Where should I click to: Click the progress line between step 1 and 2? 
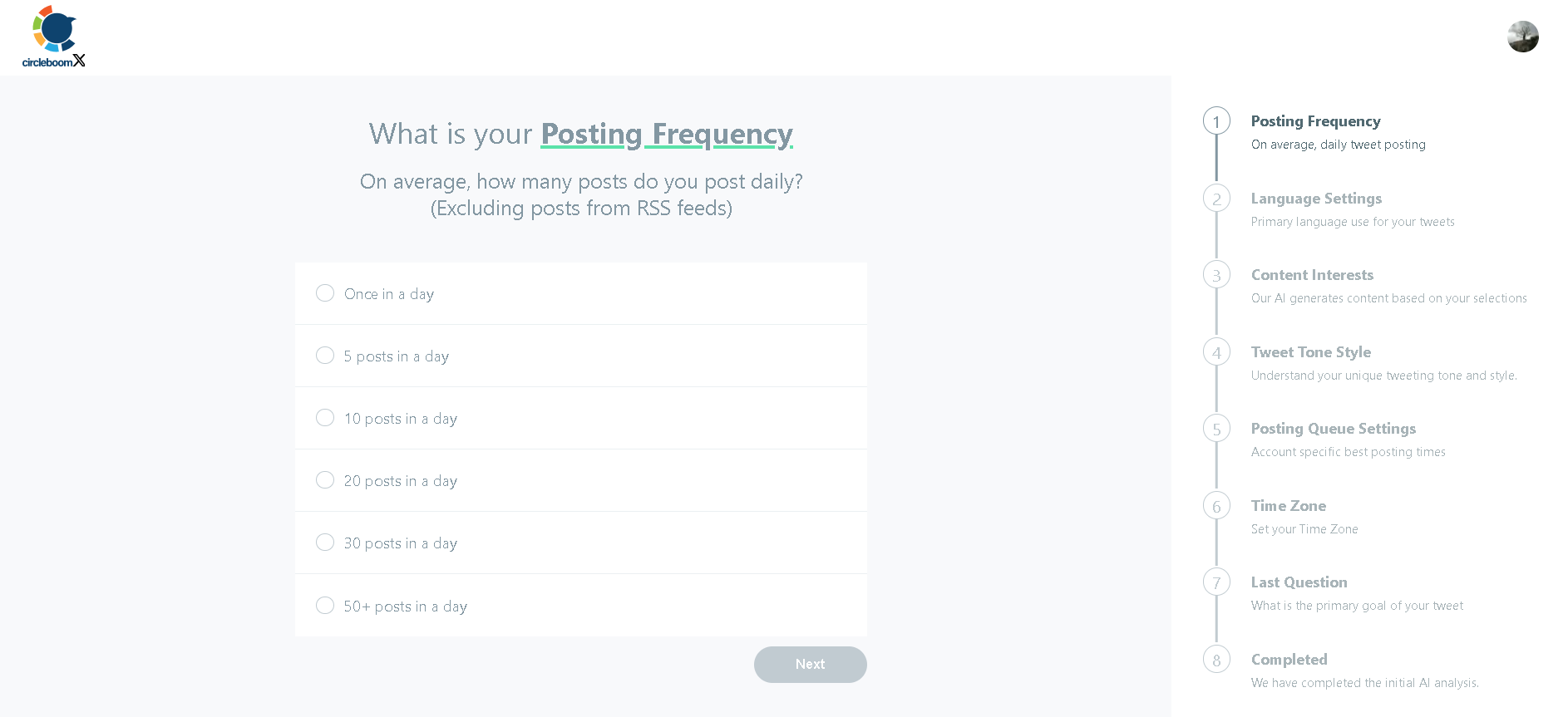(x=1216, y=160)
